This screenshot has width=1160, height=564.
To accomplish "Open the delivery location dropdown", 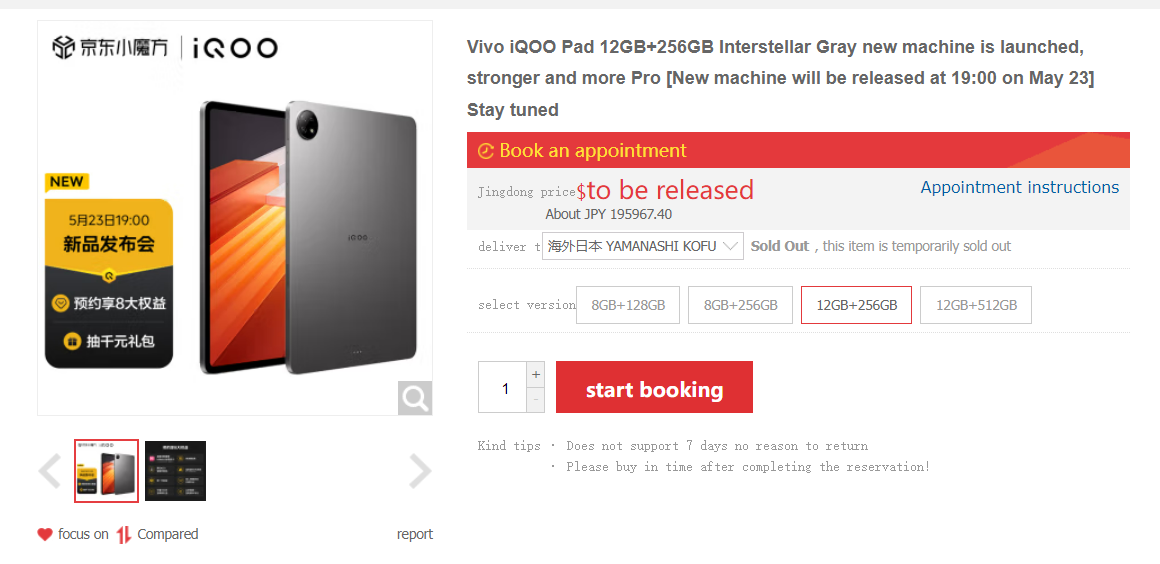I will (x=642, y=246).
